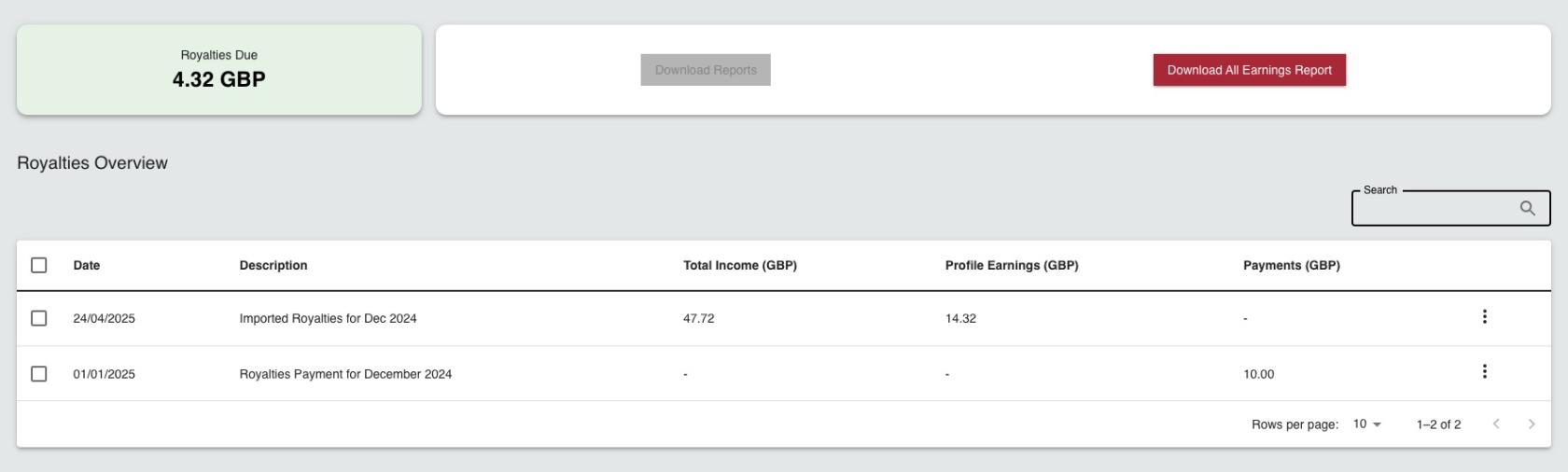1568x472 pixels.
Task: Click Download All Earnings Report button
Action: (1249, 70)
